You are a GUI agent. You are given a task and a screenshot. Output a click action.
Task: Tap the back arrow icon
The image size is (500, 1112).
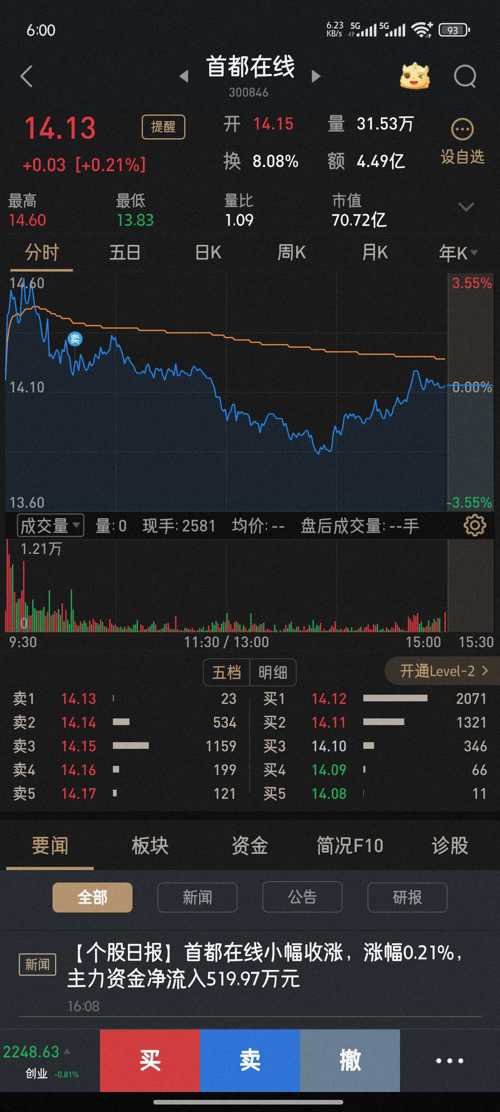coord(26,76)
